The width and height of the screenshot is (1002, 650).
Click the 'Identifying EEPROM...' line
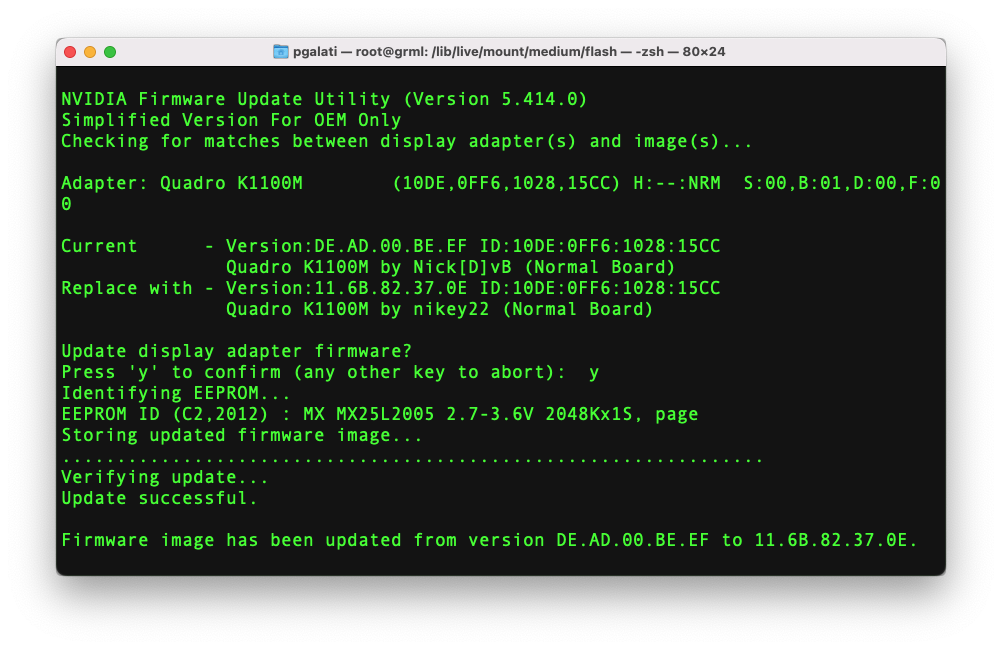[176, 393]
